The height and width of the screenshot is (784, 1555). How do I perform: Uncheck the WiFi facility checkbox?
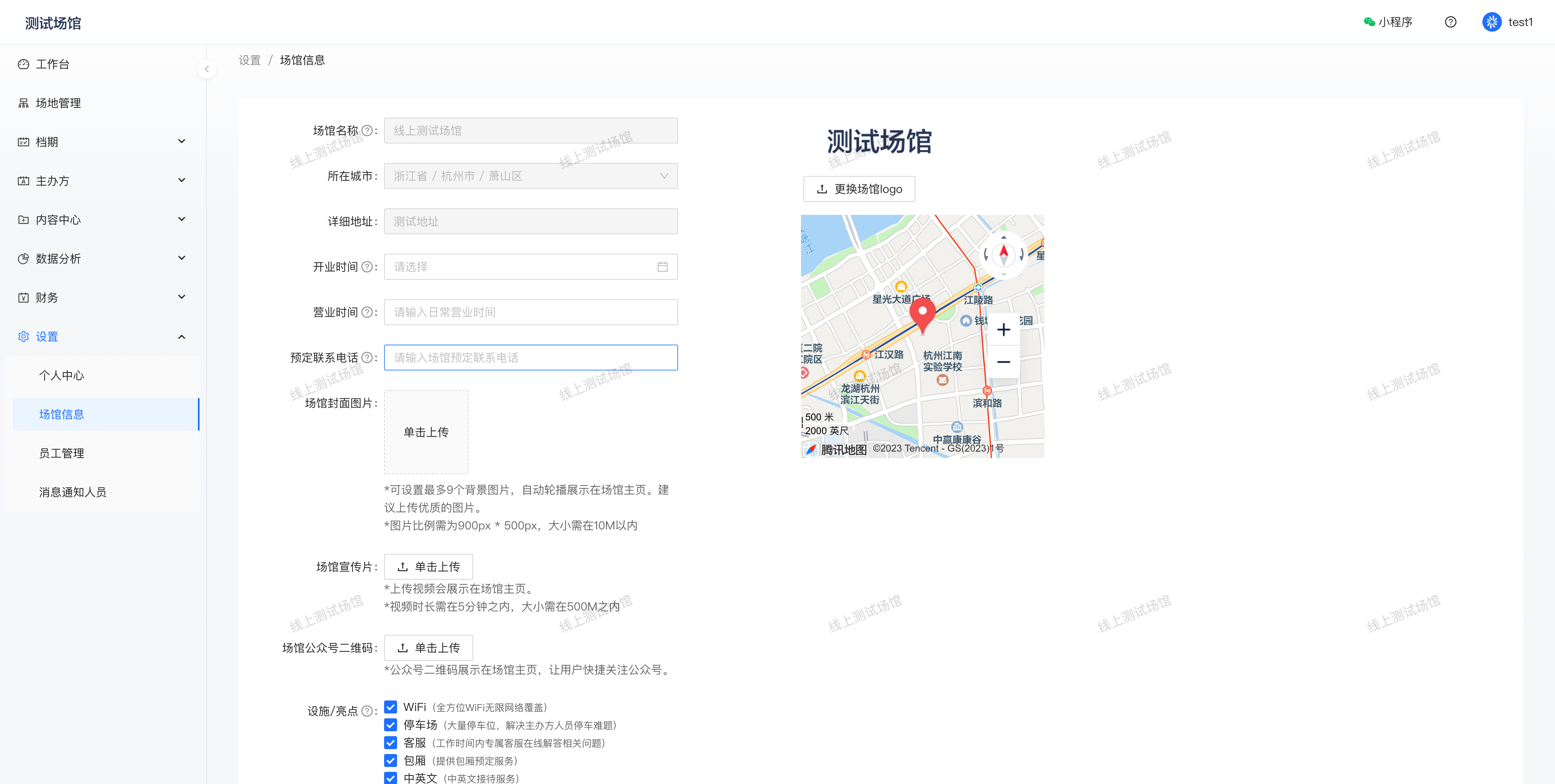coord(391,707)
